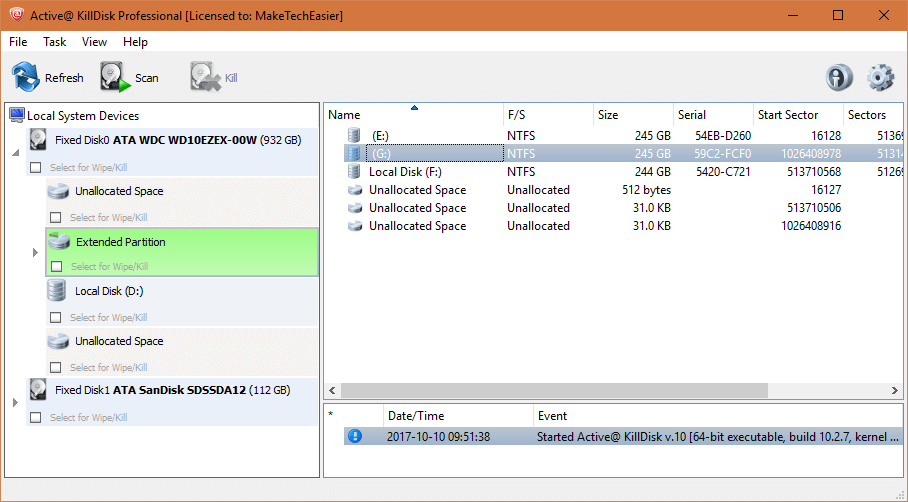Viewport: 908px width, 502px height.
Task: Click the Event log column header
Action: [718, 416]
